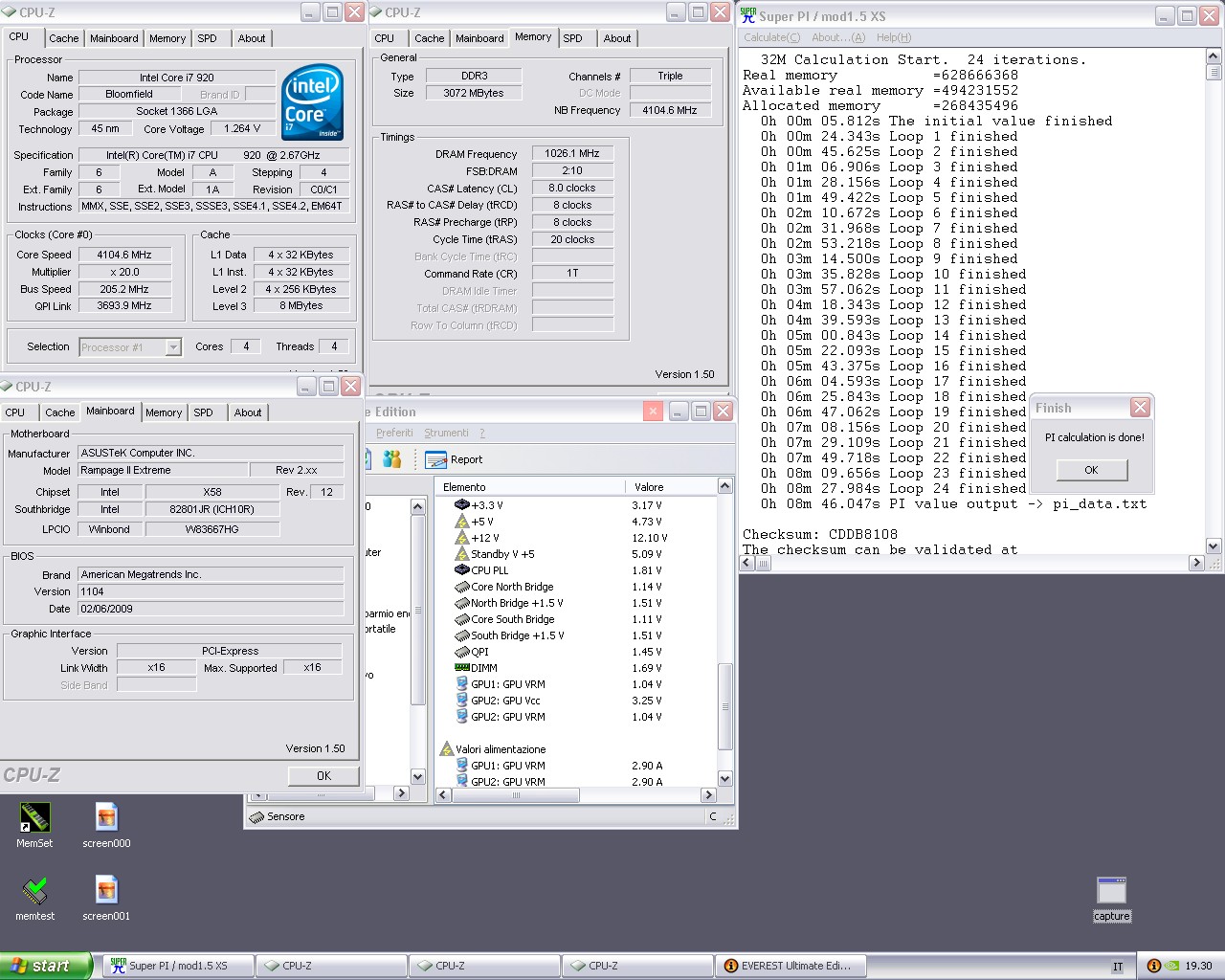Open the Selection Processor #1 dropdown
1225x980 pixels.
click(173, 347)
